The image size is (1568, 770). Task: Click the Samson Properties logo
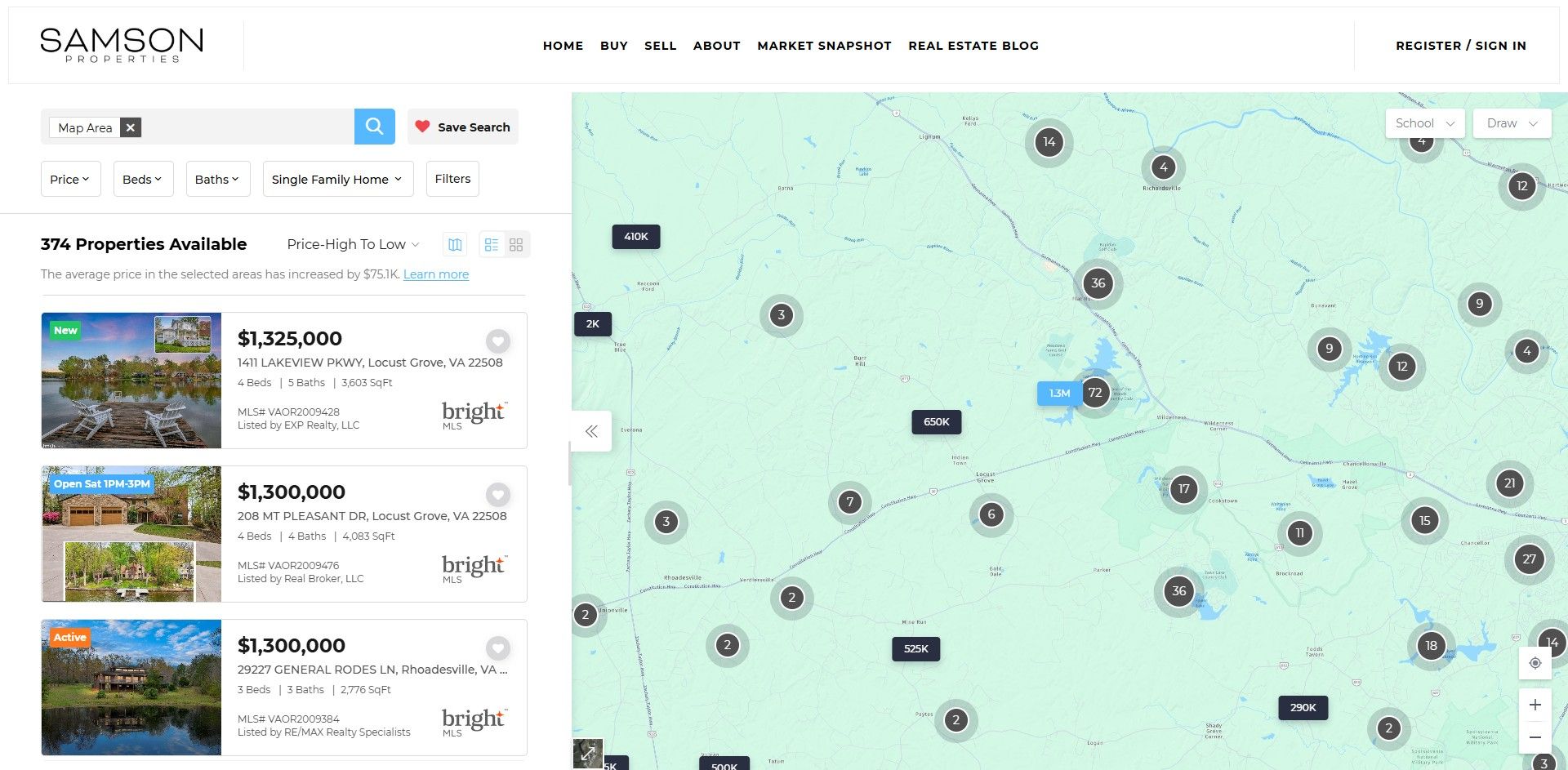[x=122, y=45]
